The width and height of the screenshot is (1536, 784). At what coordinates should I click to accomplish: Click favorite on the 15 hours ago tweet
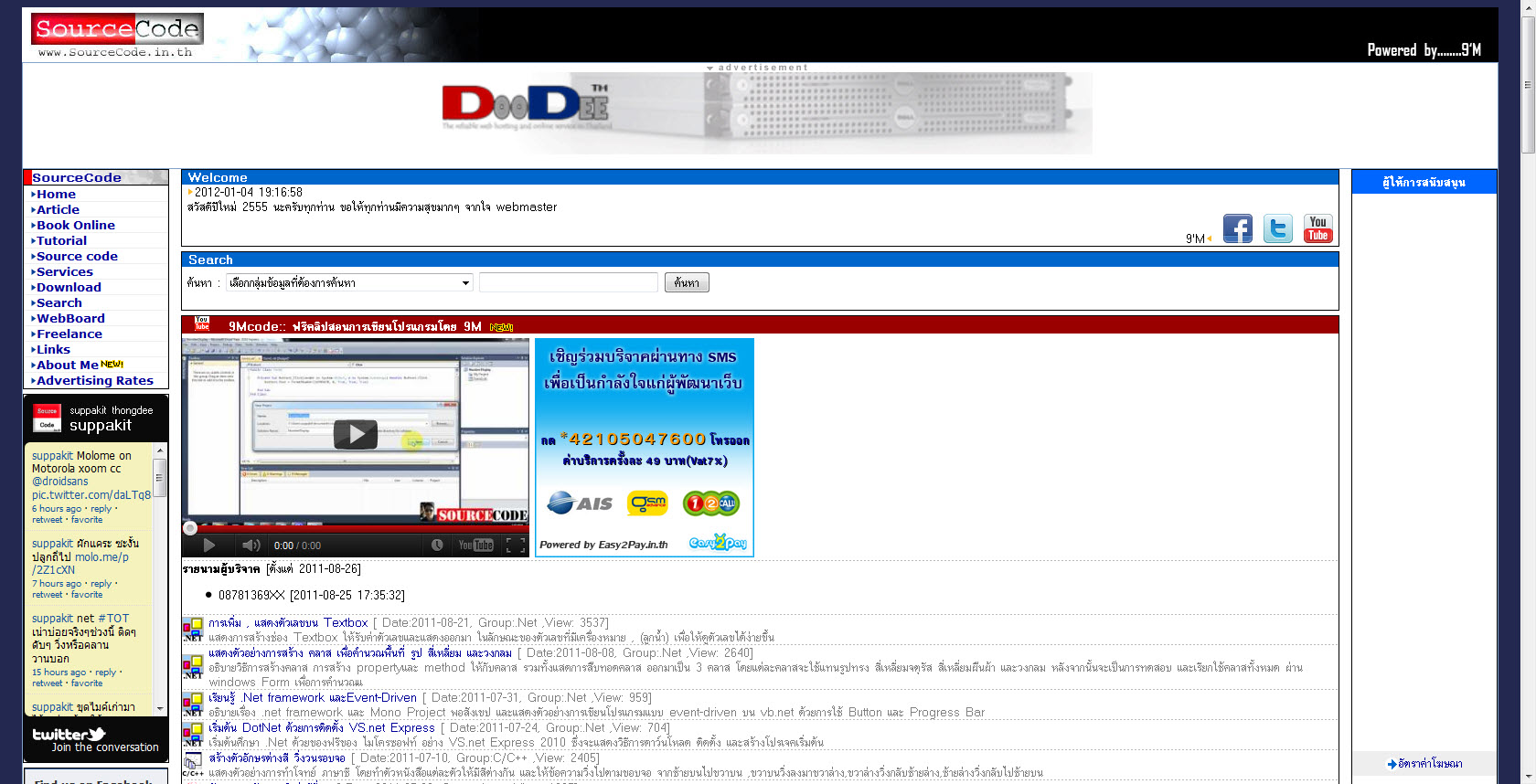87,683
